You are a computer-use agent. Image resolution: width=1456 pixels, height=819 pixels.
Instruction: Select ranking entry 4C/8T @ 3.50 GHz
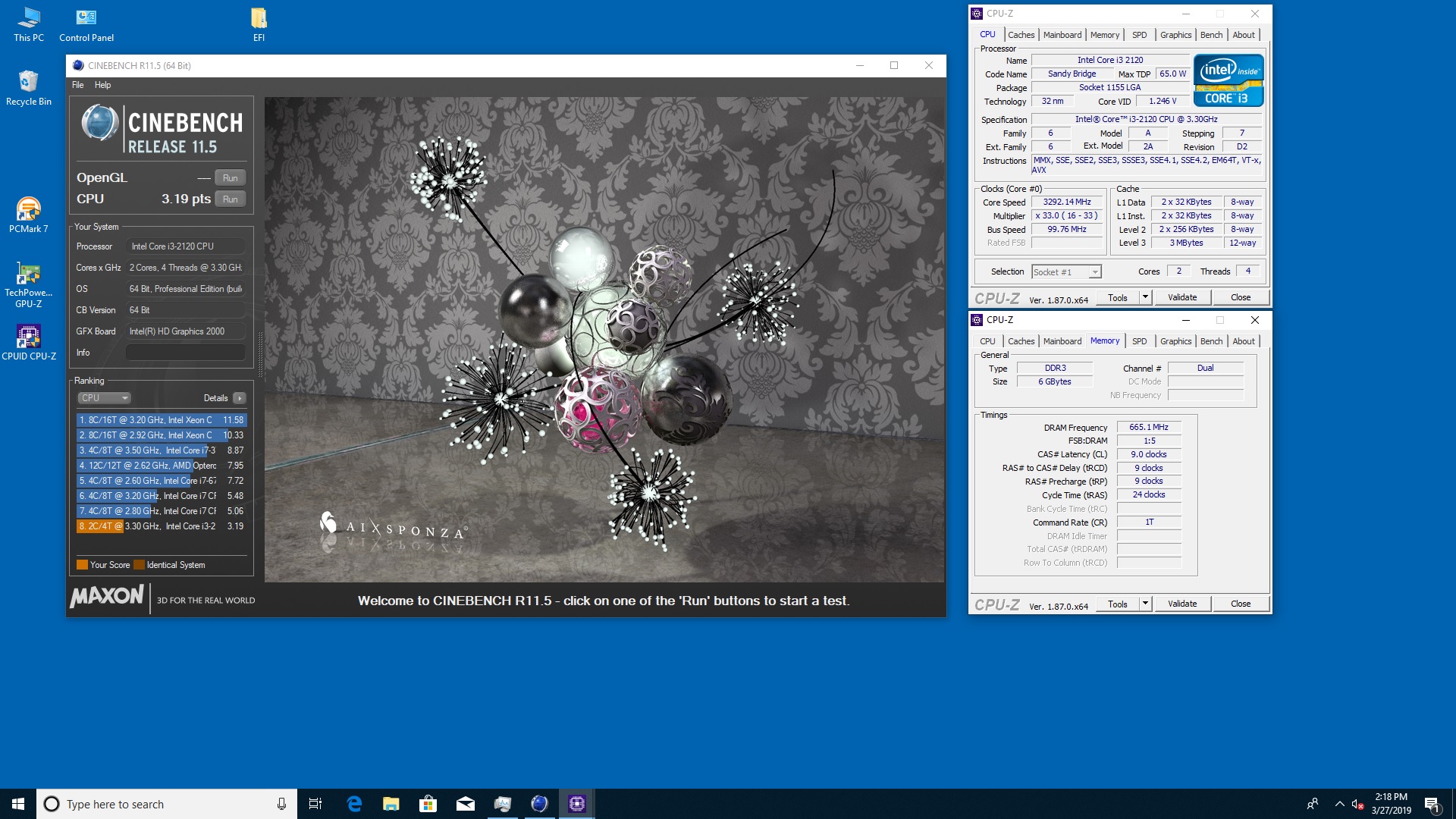pos(162,450)
